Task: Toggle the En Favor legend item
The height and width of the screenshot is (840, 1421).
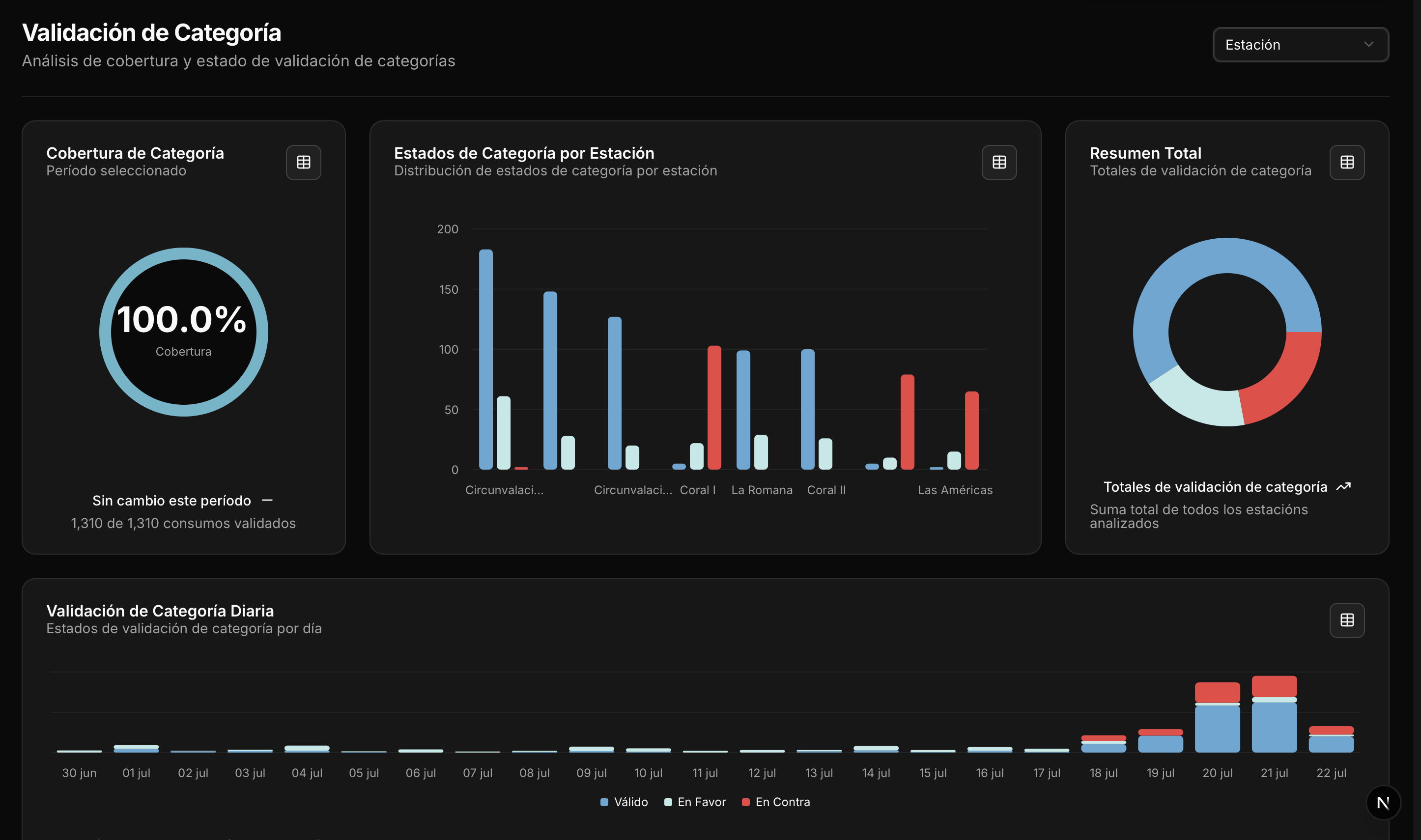Action: tap(695, 802)
